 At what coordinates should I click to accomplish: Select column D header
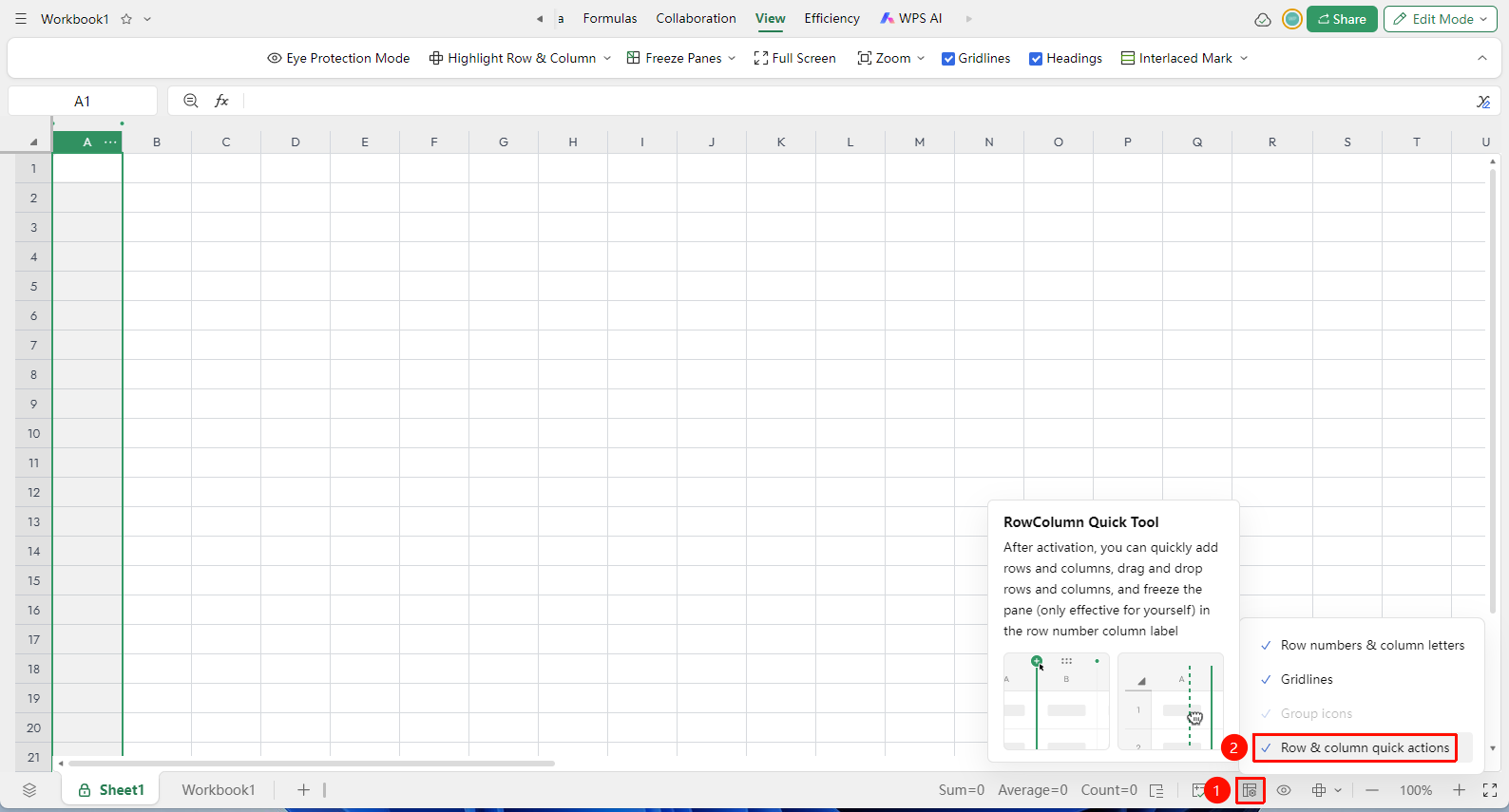click(x=296, y=142)
